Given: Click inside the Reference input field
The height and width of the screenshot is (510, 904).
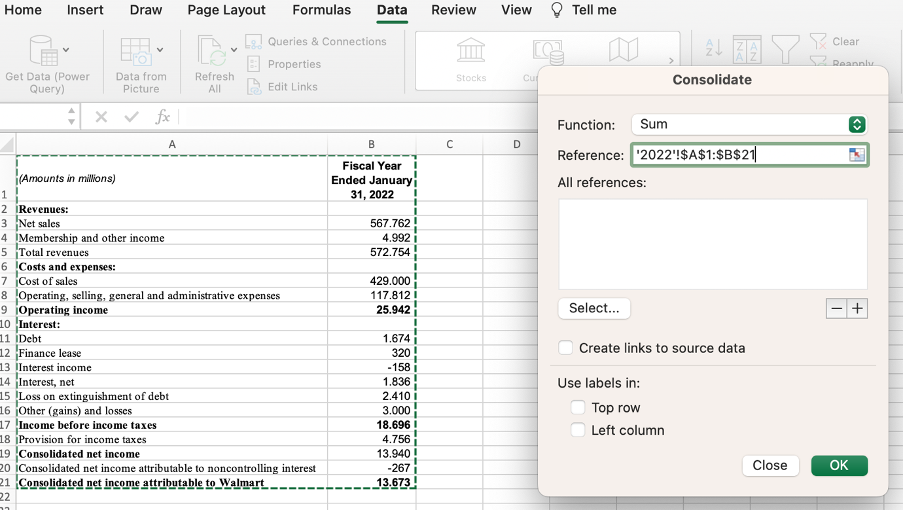Looking at the screenshot, I should [738, 155].
